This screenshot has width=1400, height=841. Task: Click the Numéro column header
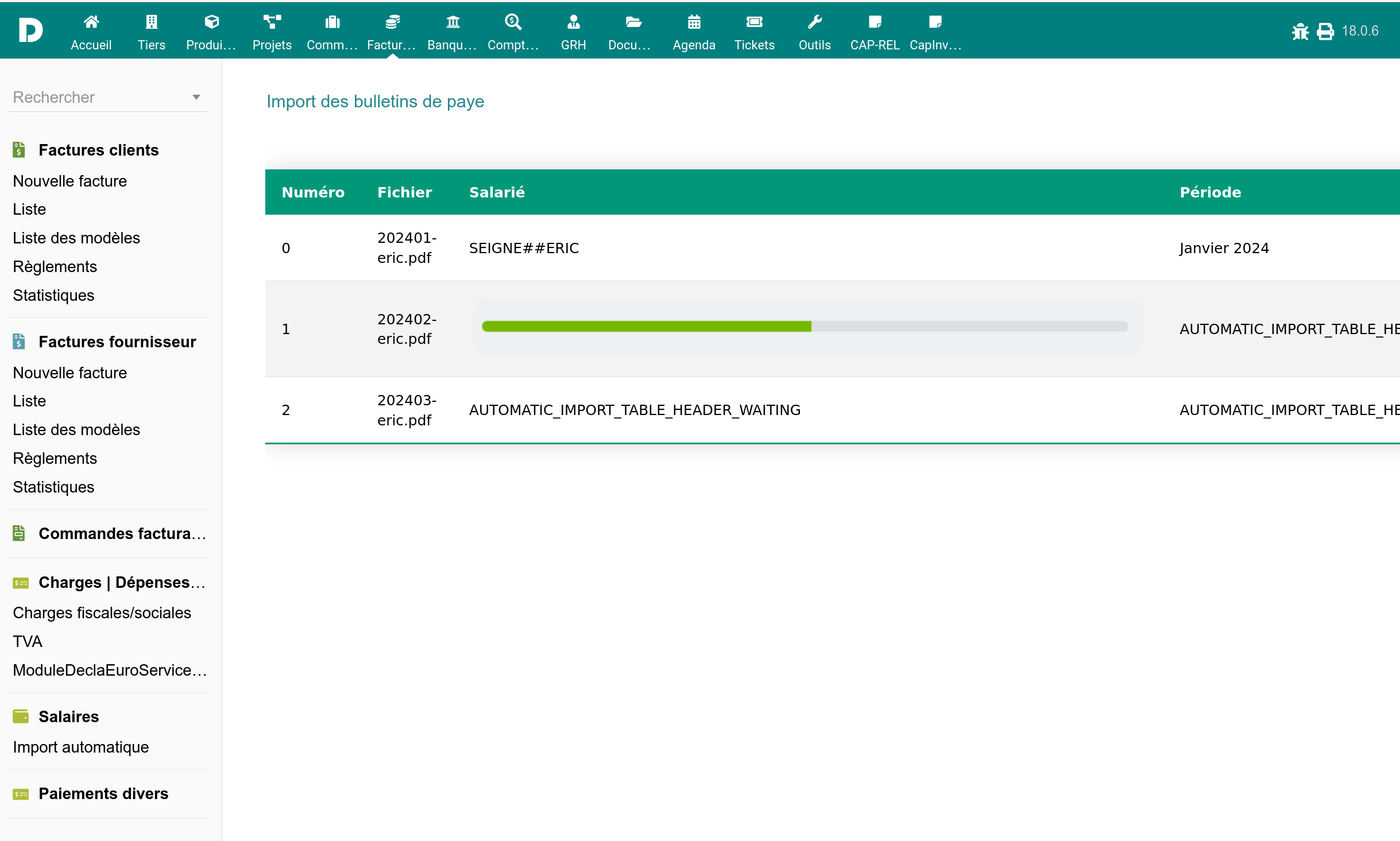pyautogui.click(x=313, y=192)
